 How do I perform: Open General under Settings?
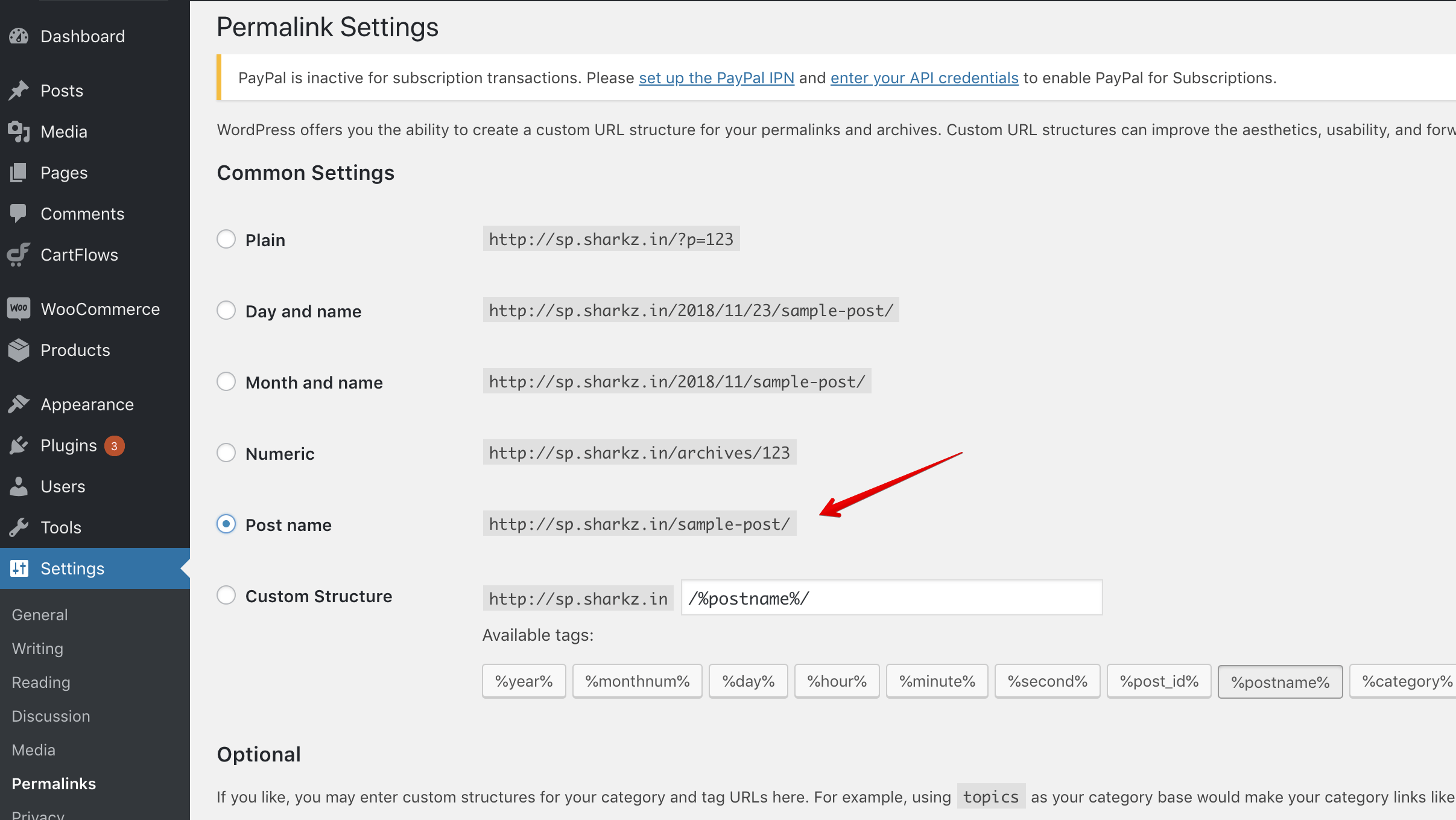[40, 615]
